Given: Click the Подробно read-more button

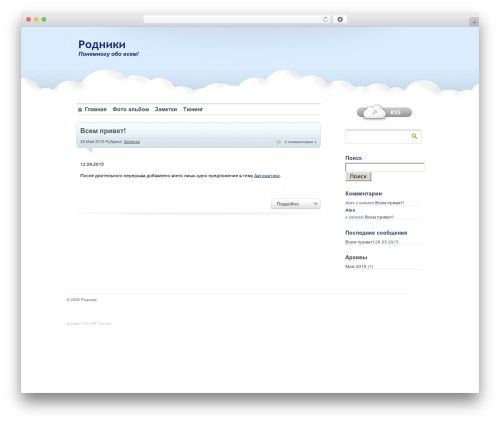Looking at the screenshot, I should tap(296, 204).
